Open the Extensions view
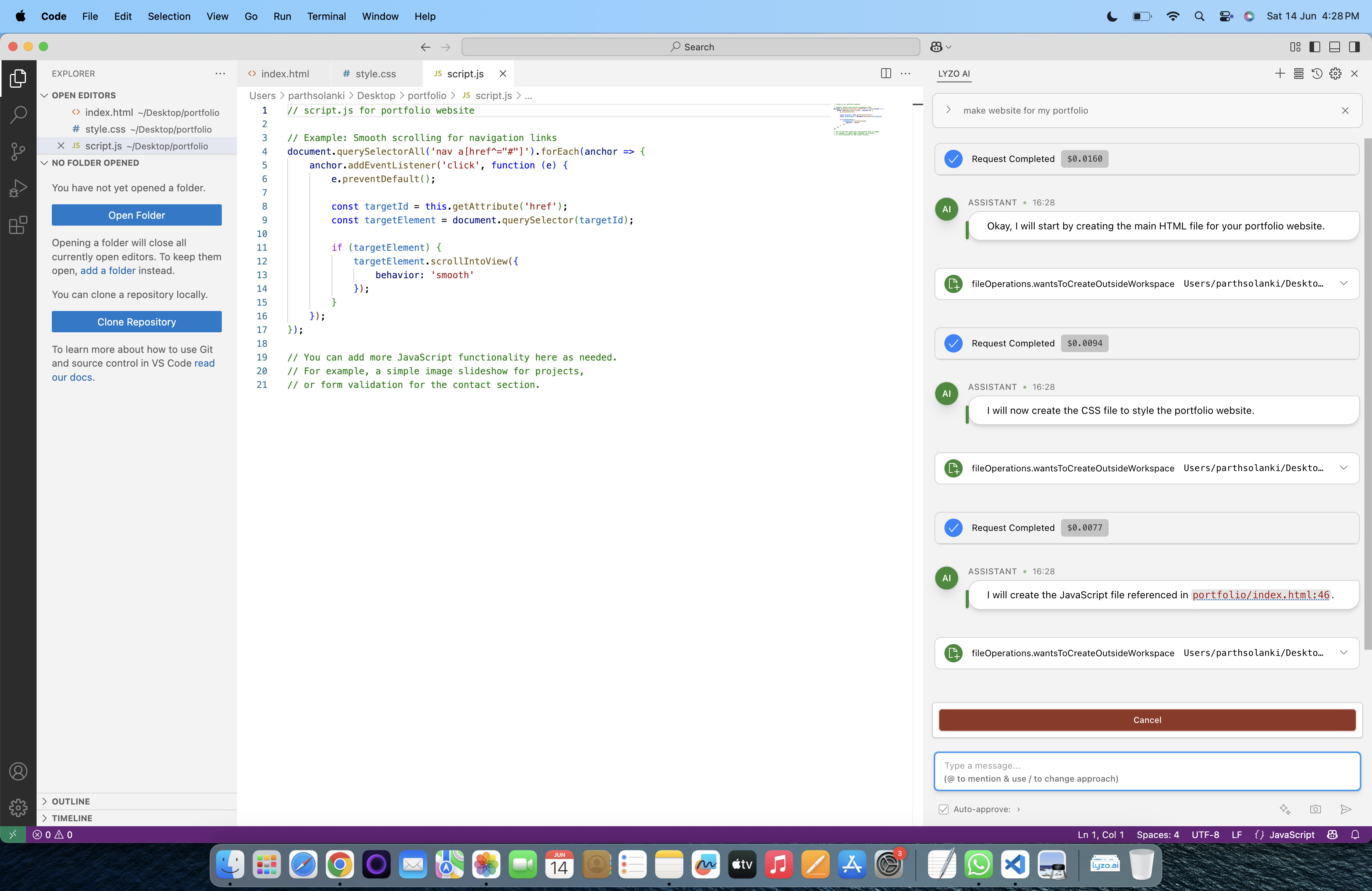Image resolution: width=1372 pixels, height=891 pixels. (18, 225)
